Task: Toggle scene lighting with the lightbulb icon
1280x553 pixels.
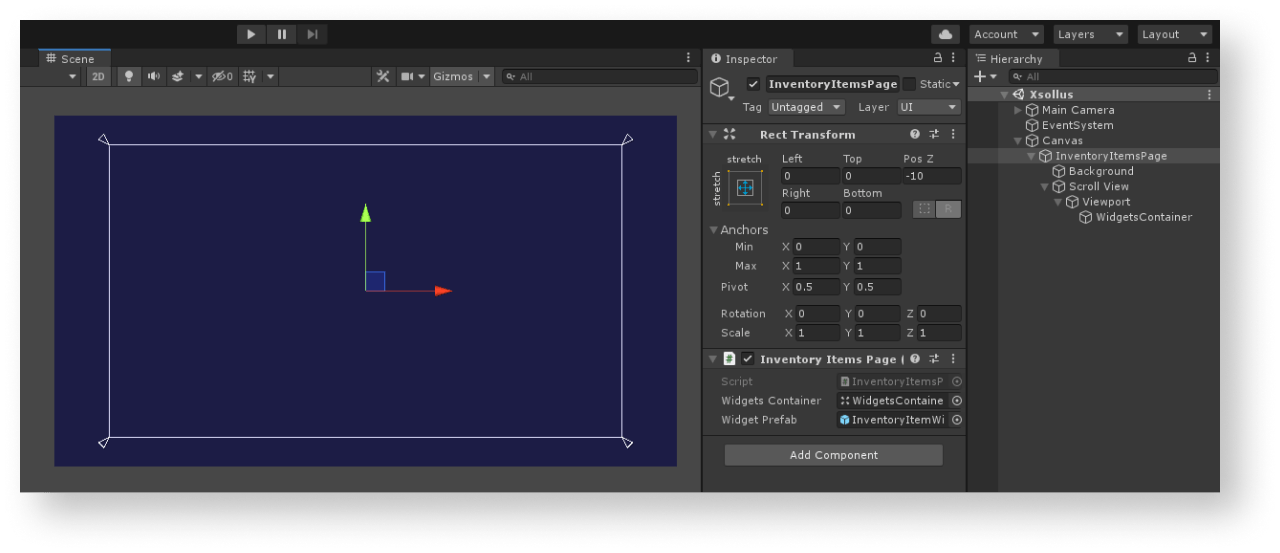Action: (128, 76)
